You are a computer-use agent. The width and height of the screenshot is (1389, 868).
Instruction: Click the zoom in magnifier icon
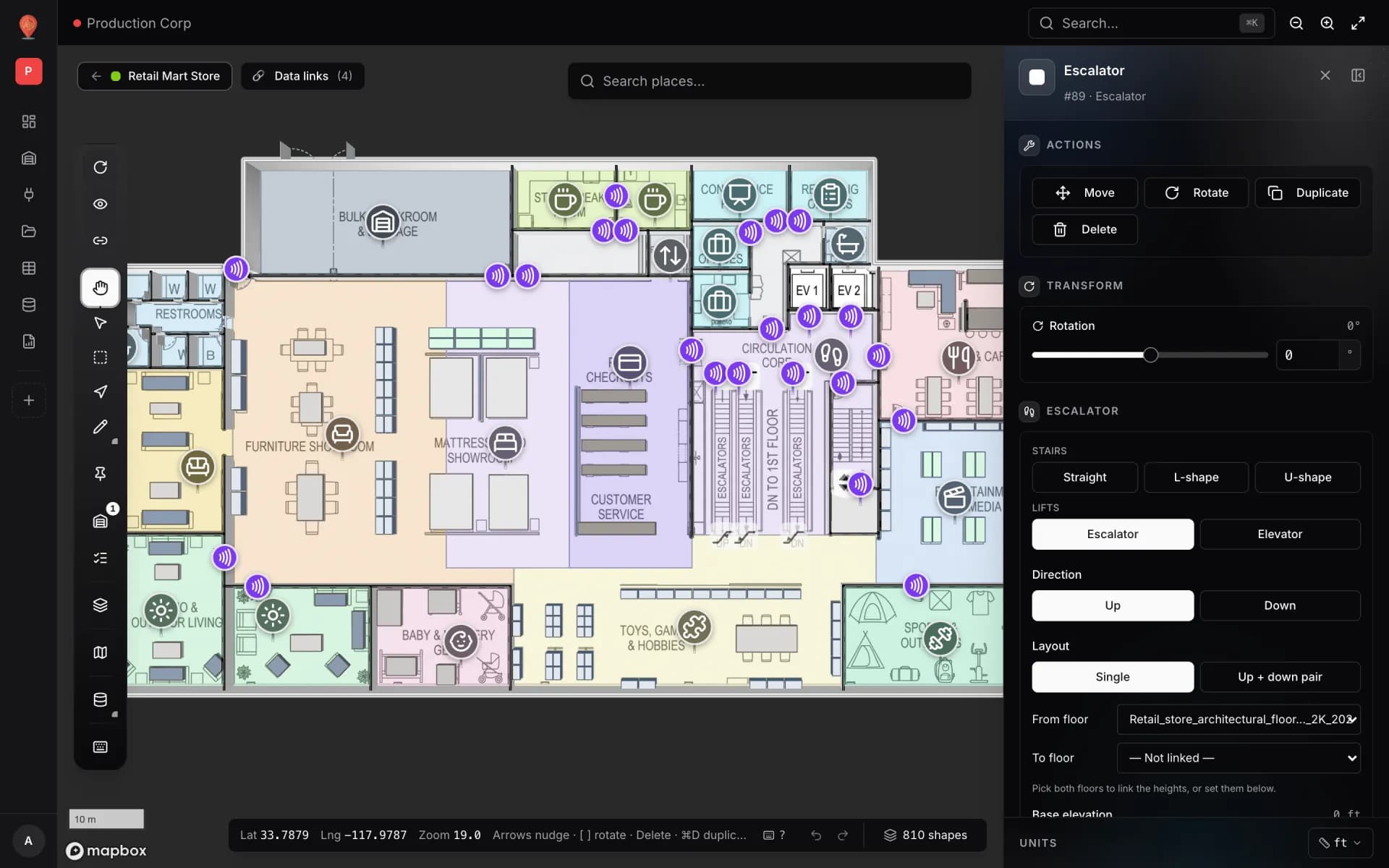pos(1327,23)
